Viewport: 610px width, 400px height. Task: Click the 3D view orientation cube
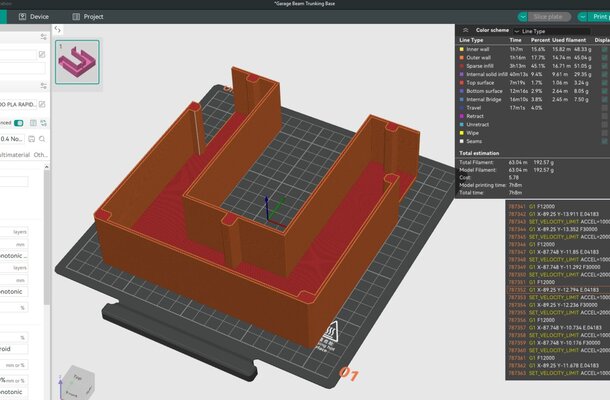point(78,382)
